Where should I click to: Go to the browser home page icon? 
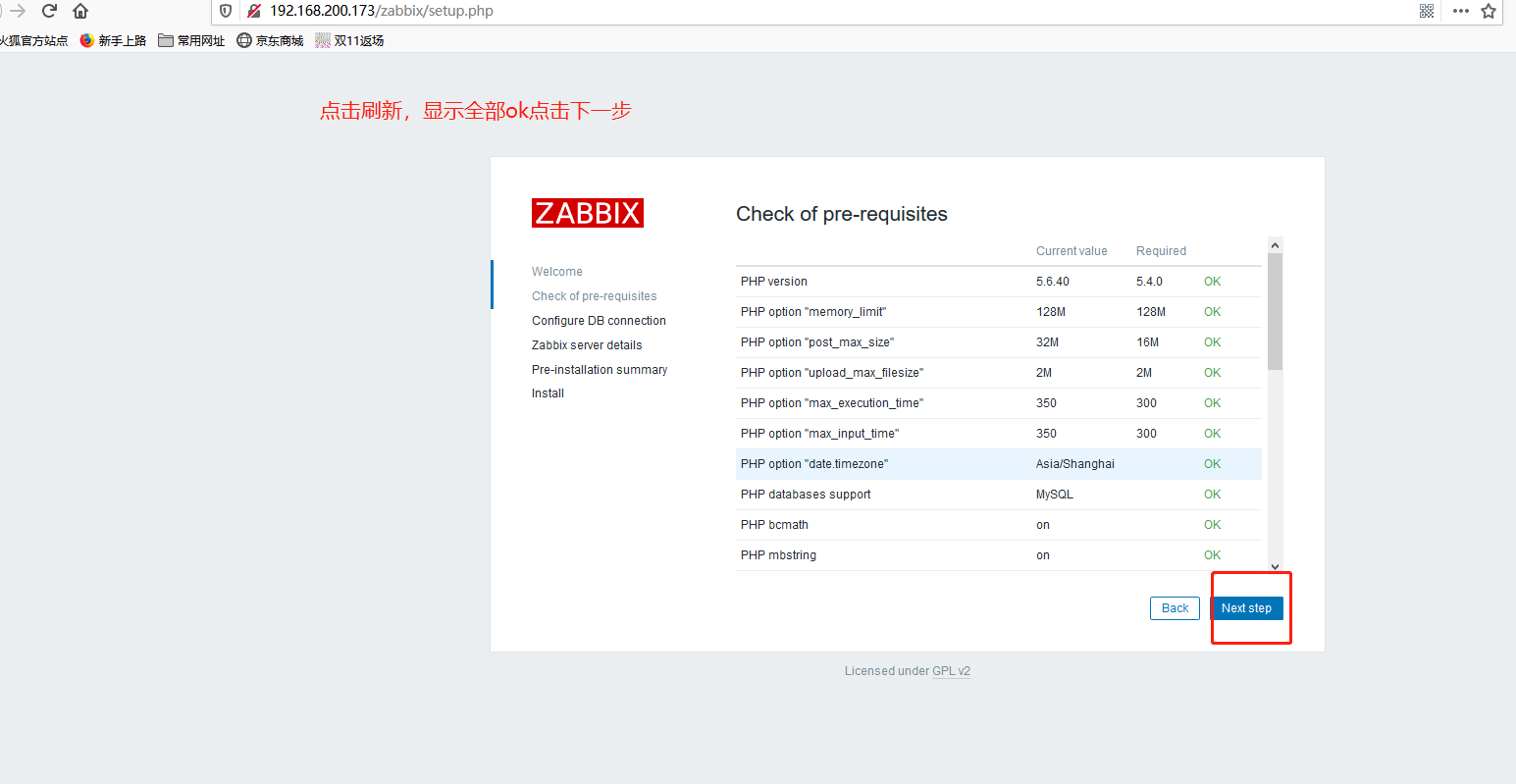pos(80,11)
